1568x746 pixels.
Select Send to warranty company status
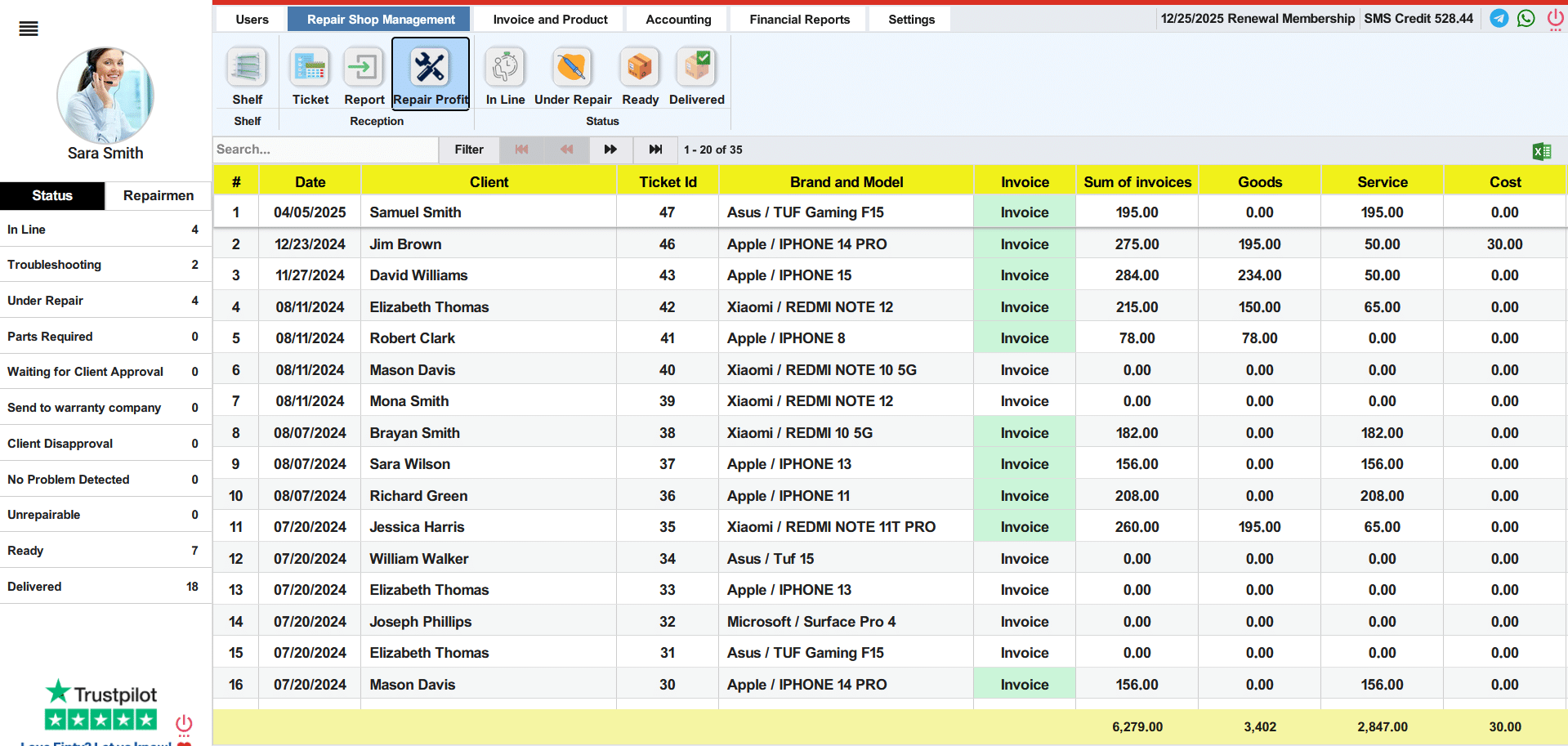[105, 408]
